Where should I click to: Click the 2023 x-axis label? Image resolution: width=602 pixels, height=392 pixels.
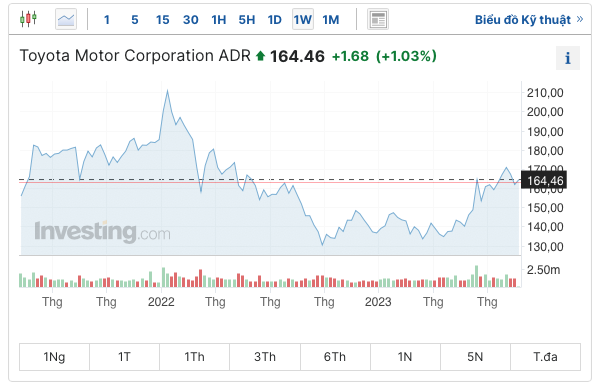click(x=378, y=301)
